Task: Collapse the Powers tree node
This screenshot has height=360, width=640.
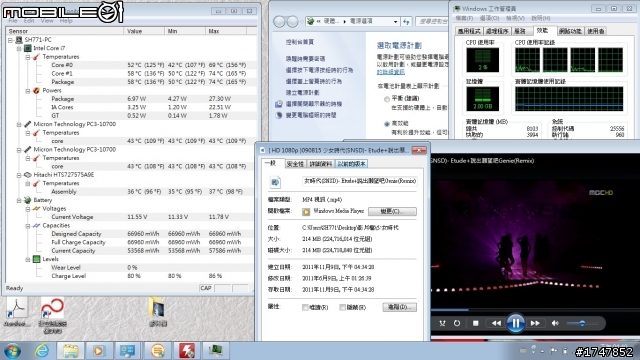Action: coord(28,91)
